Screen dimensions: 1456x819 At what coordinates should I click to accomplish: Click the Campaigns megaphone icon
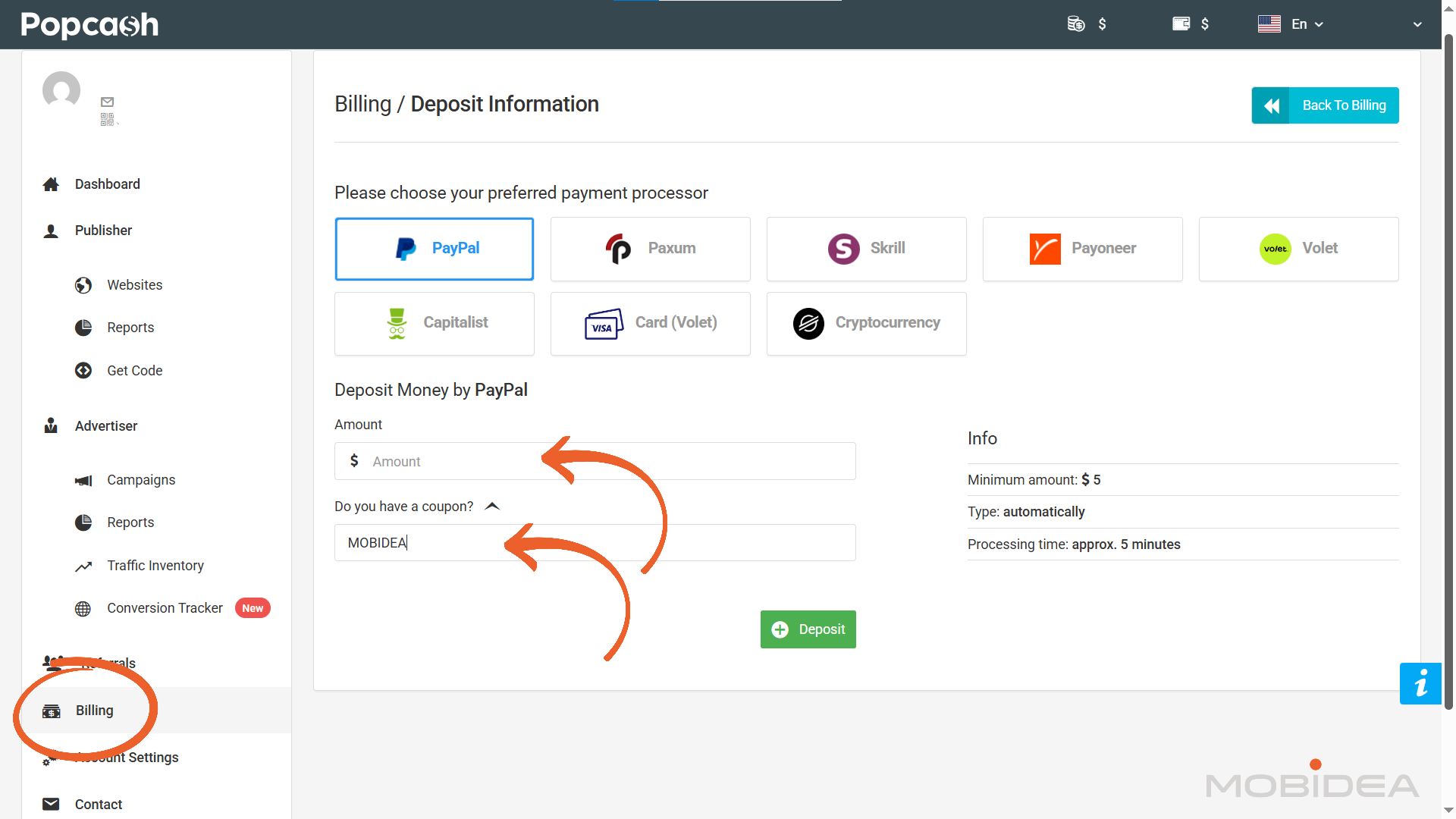pyautogui.click(x=83, y=480)
